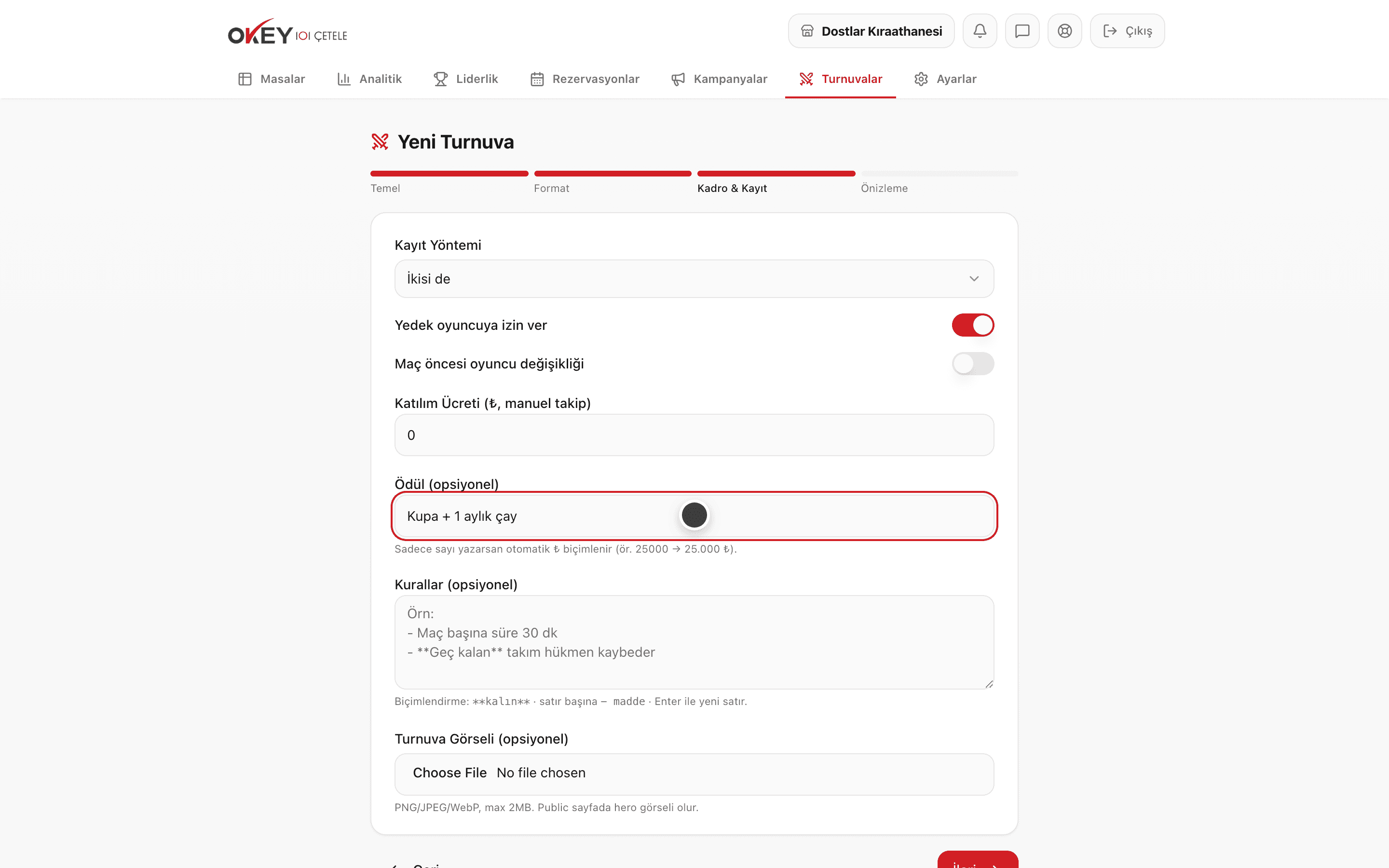Go to the Kampanyalar tab

[720, 79]
